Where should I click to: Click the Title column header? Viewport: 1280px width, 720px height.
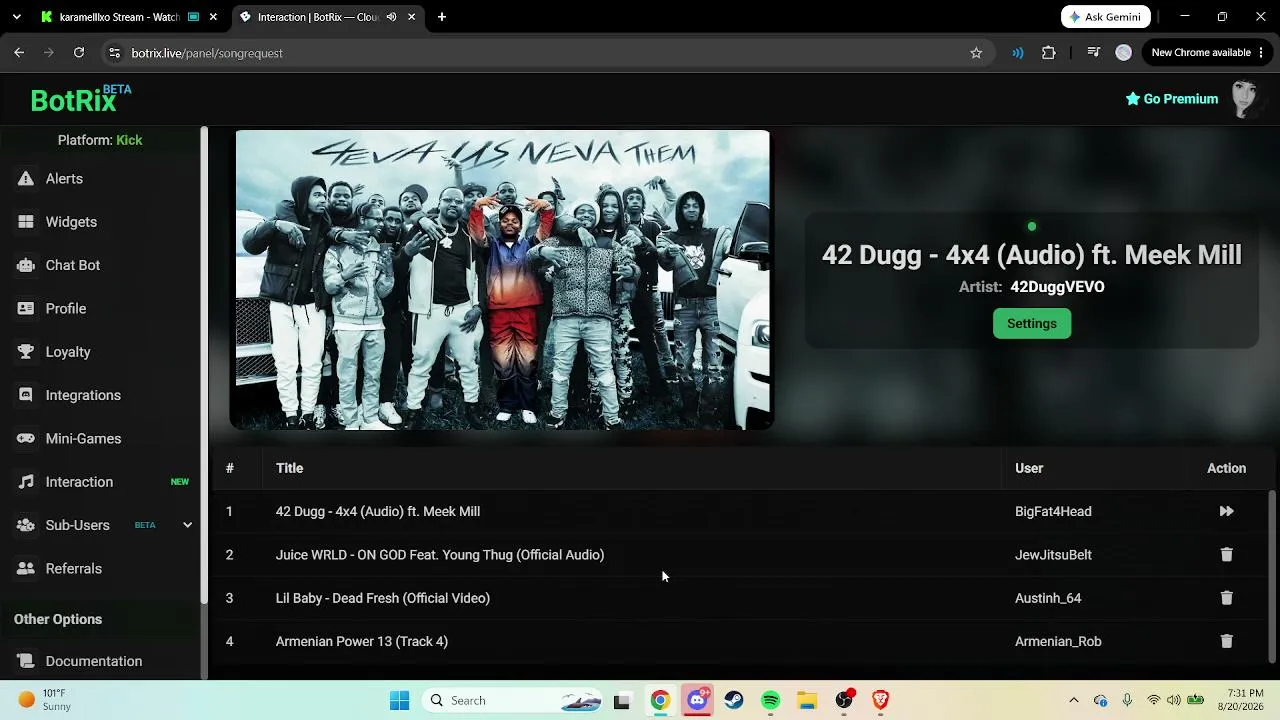tap(289, 468)
